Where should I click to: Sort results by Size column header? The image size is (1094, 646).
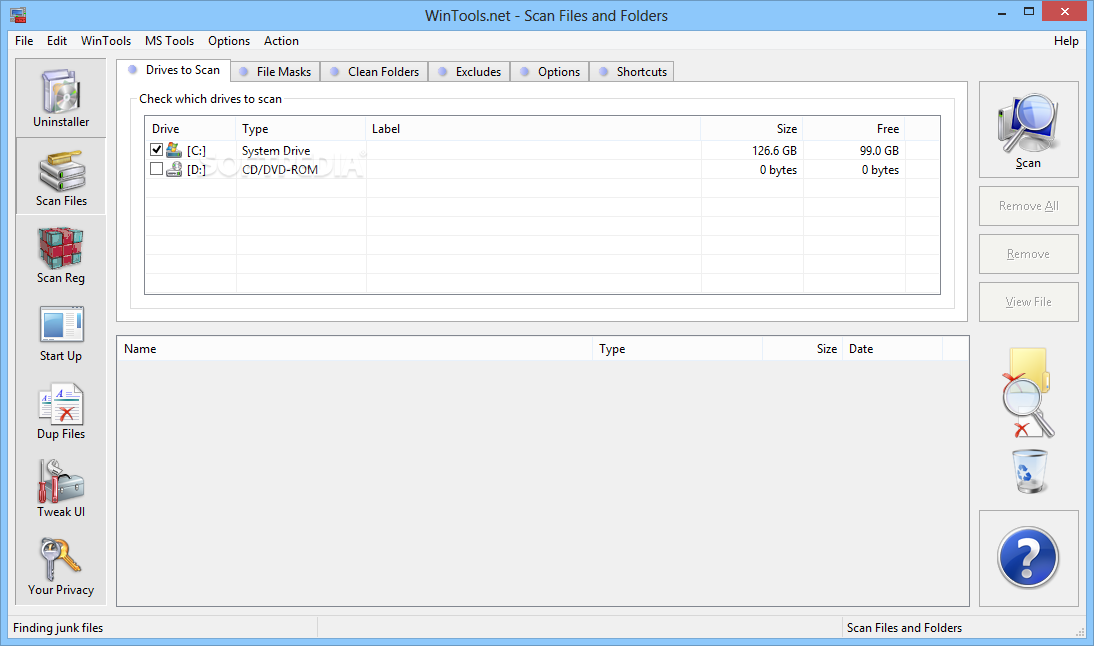coord(802,349)
